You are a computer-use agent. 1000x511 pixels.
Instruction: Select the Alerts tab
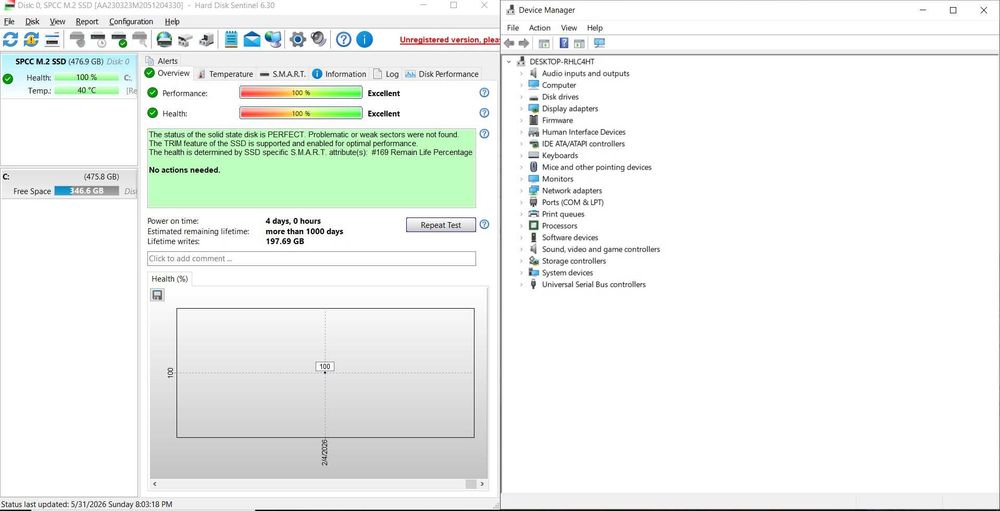[x=162, y=61]
